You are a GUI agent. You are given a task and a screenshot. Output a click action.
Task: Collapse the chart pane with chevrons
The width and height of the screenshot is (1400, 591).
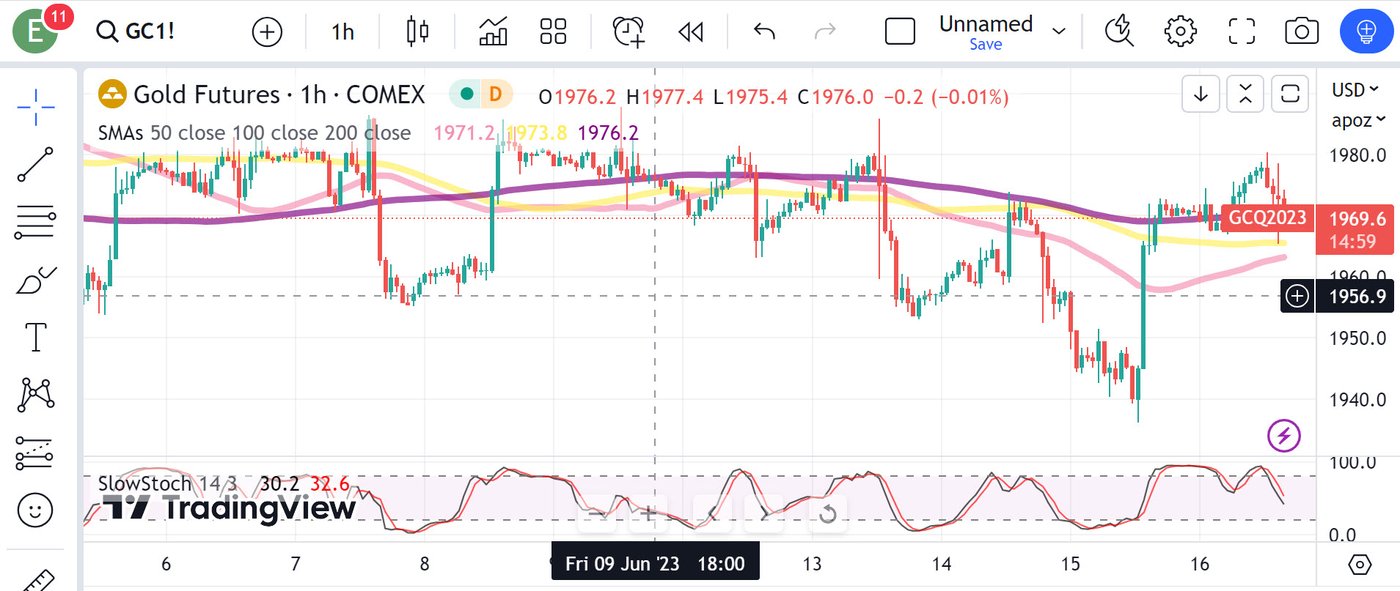click(x=1245, y=95)
